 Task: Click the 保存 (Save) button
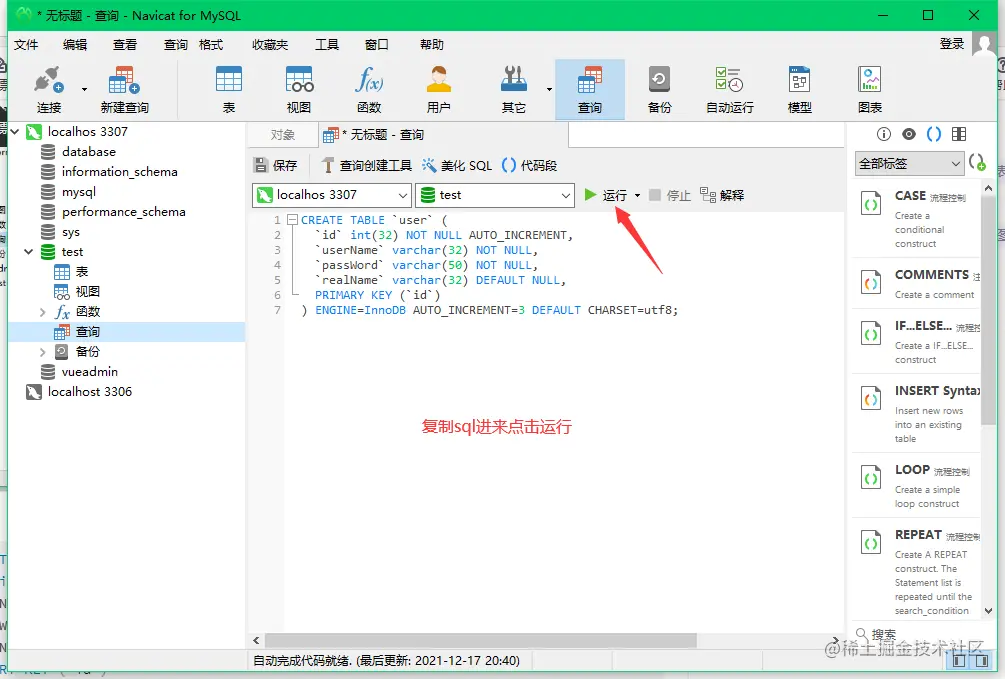coord(276,165)
